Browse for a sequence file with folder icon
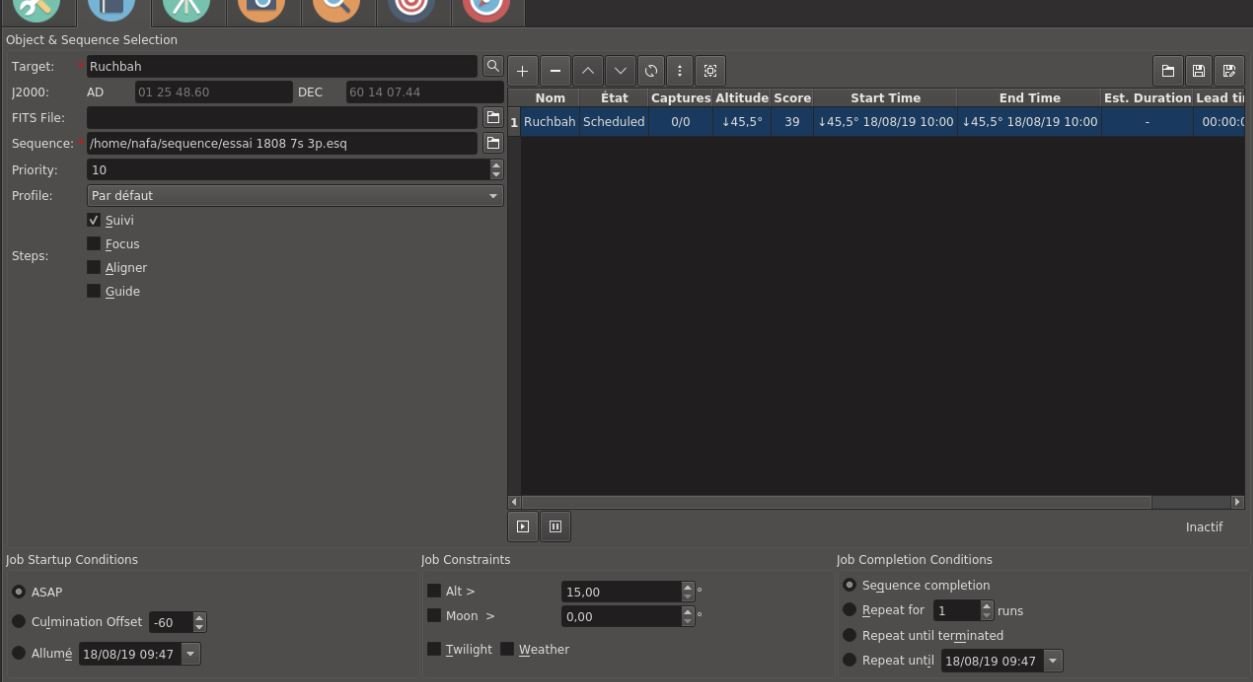Image resolution: width=1253 pixels, height=682 pixels. (x=492, y=143)
